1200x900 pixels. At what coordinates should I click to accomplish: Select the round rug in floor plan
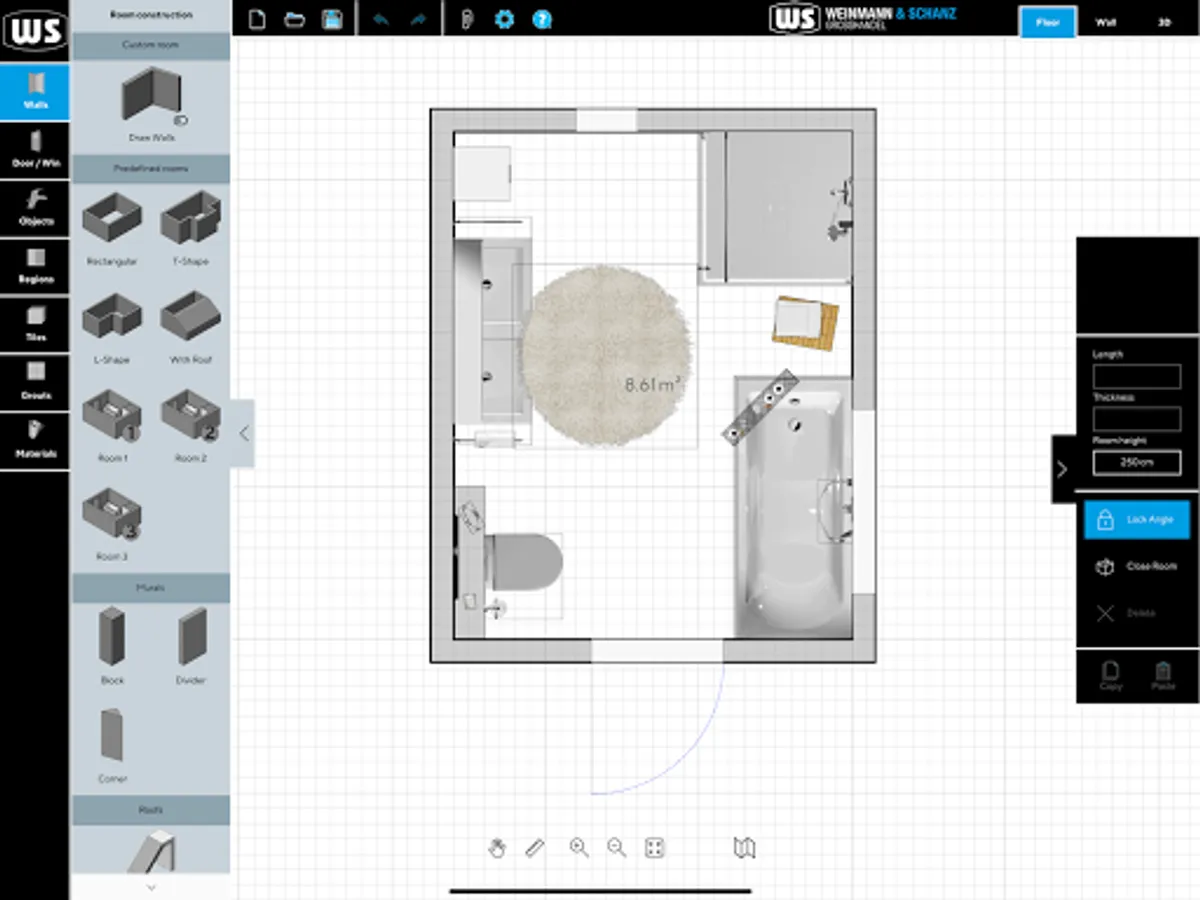point(606,355)
